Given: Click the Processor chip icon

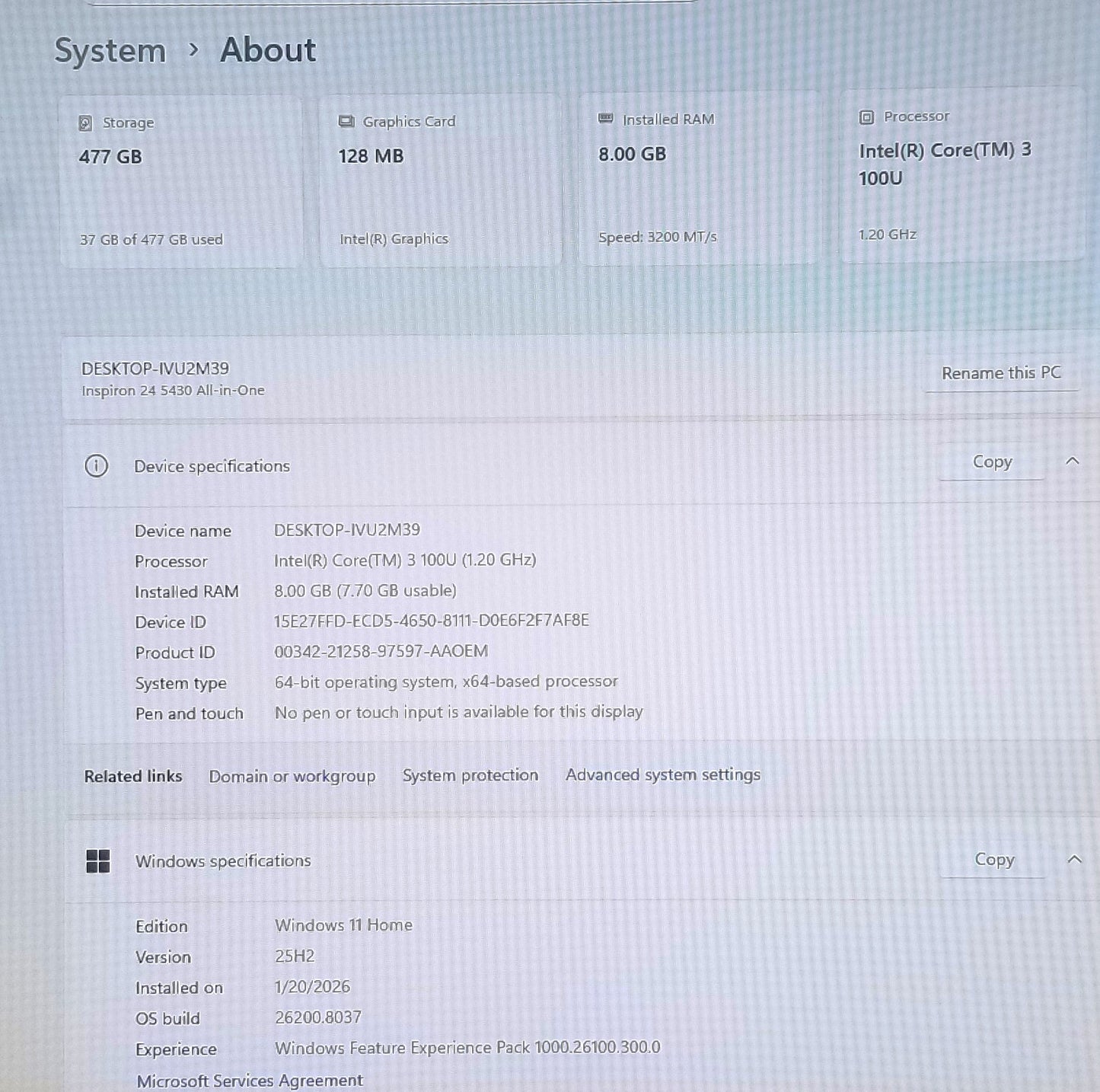Looking at the screenshot, I should [866, 117].
